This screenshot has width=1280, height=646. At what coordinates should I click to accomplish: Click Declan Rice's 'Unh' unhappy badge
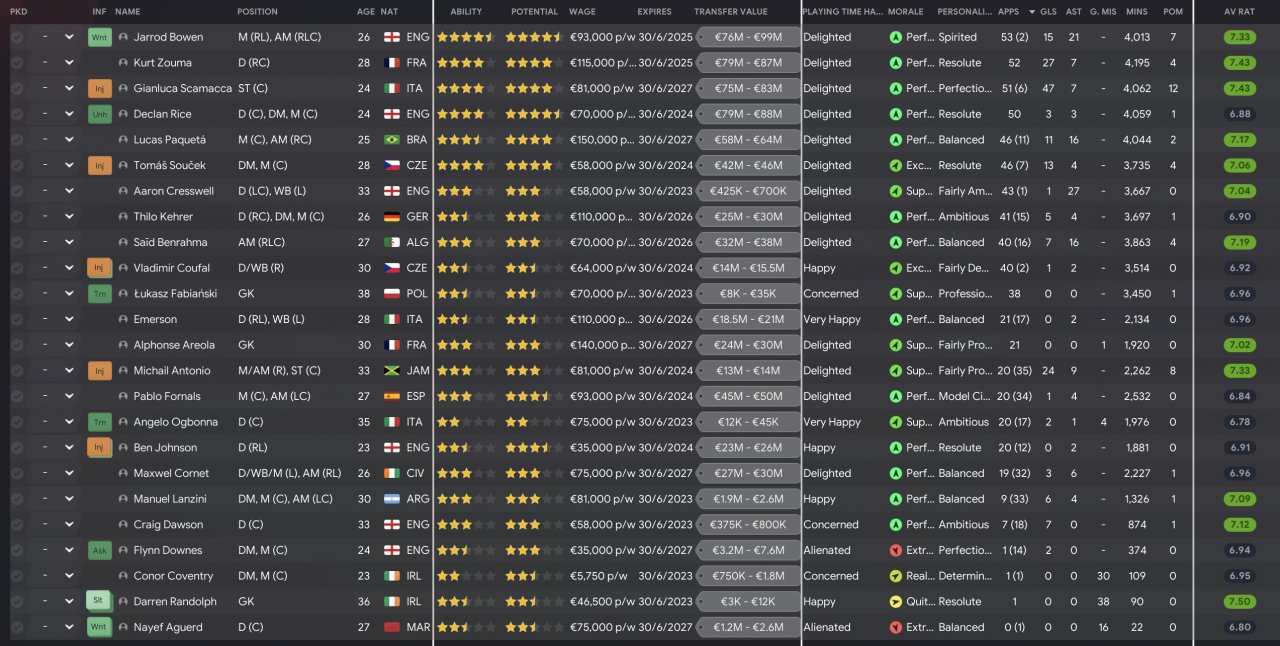pyautogui.click(x=100, y=114)
